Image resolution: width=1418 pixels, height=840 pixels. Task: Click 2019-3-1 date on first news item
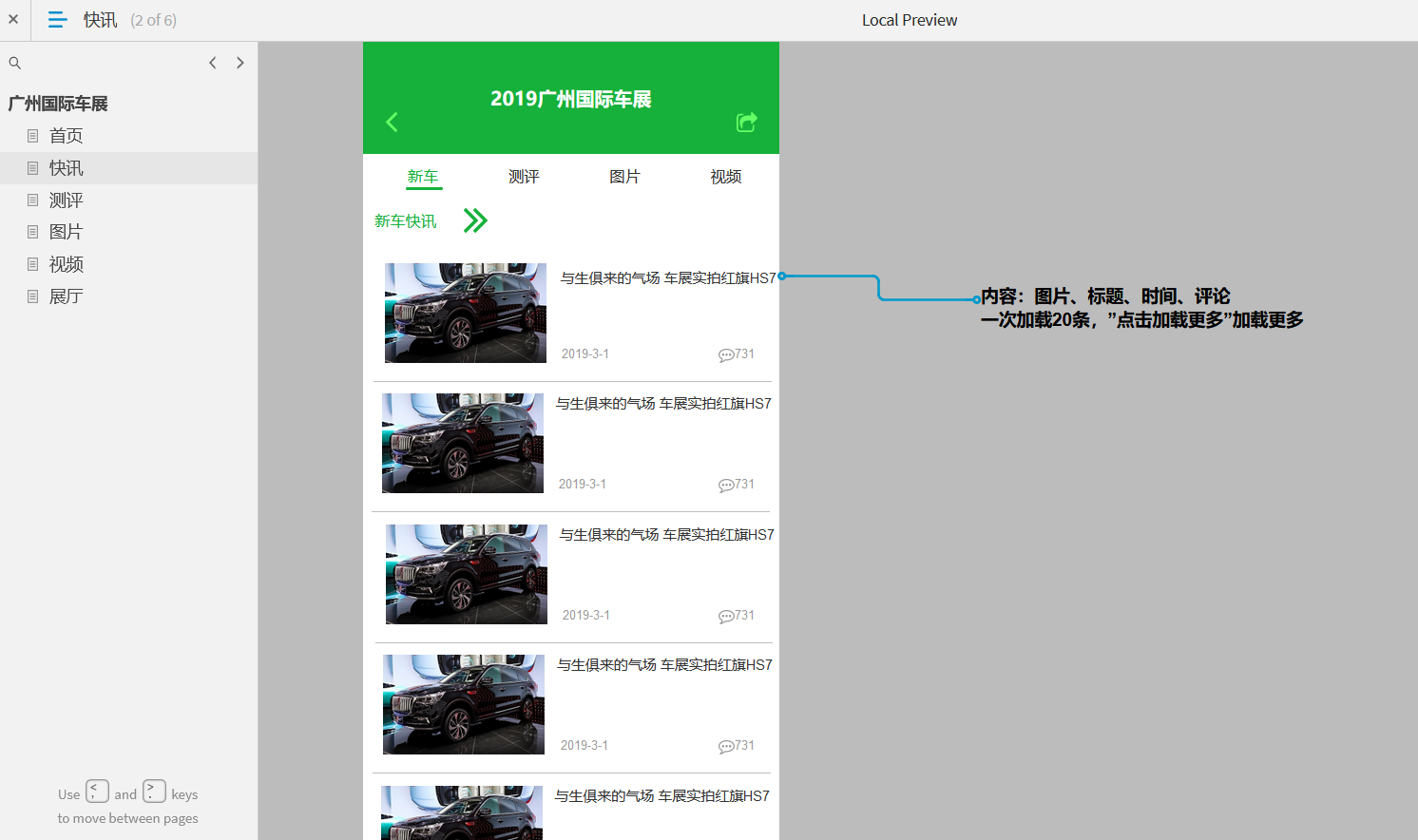[x=585, y=354]
